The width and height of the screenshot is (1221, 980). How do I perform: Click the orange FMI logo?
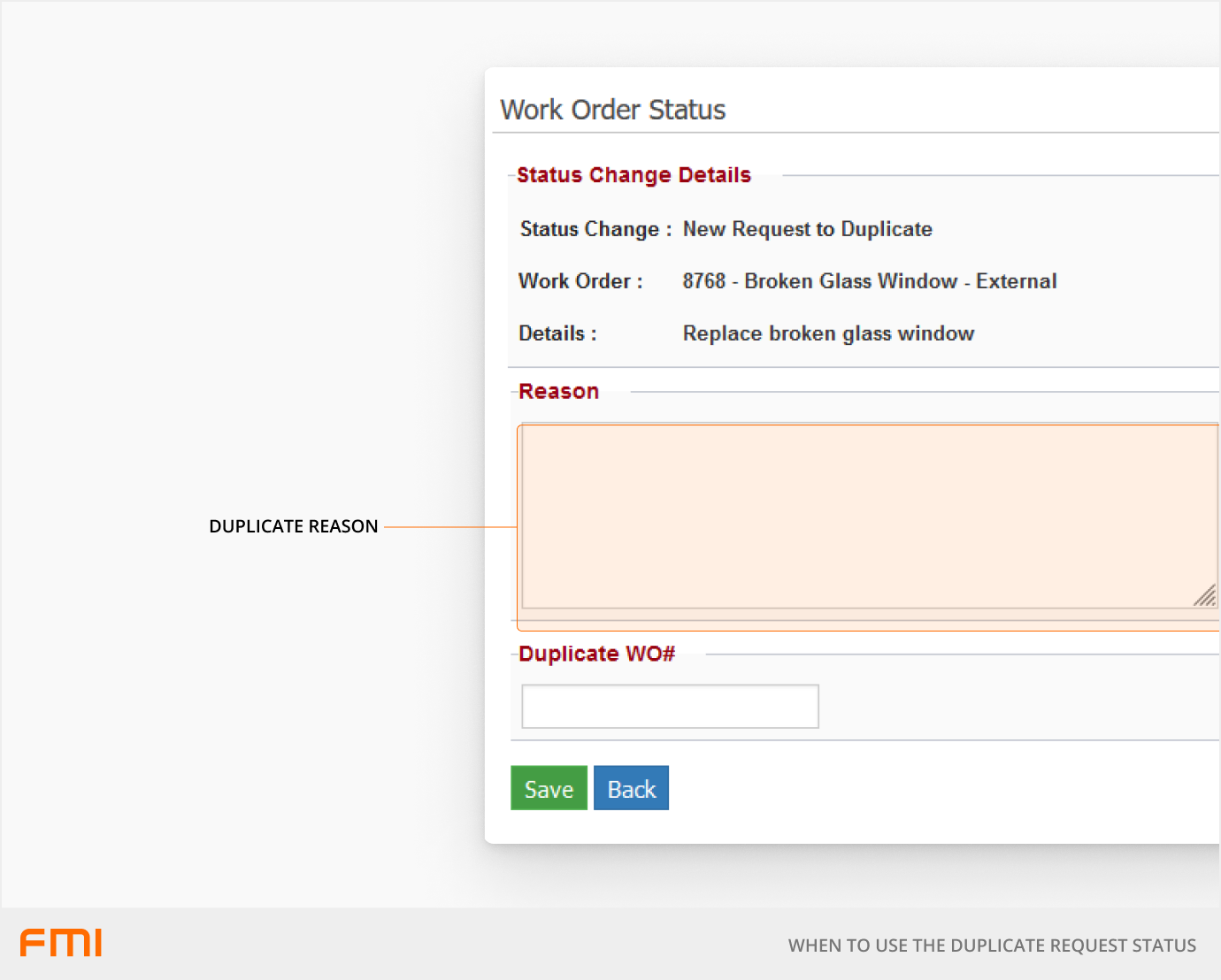coord(61,943)
